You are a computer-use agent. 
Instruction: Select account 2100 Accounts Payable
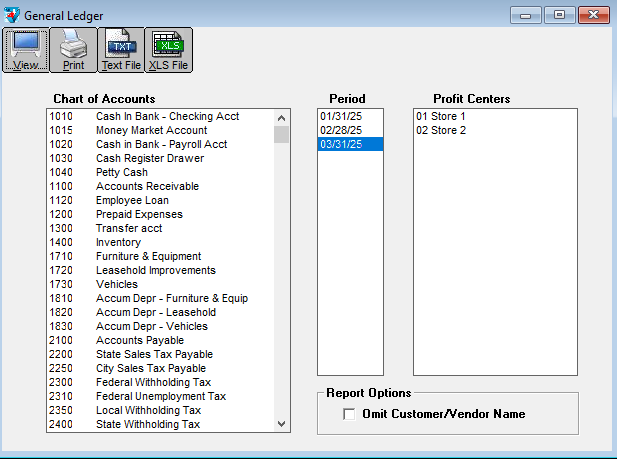point(140,340)
